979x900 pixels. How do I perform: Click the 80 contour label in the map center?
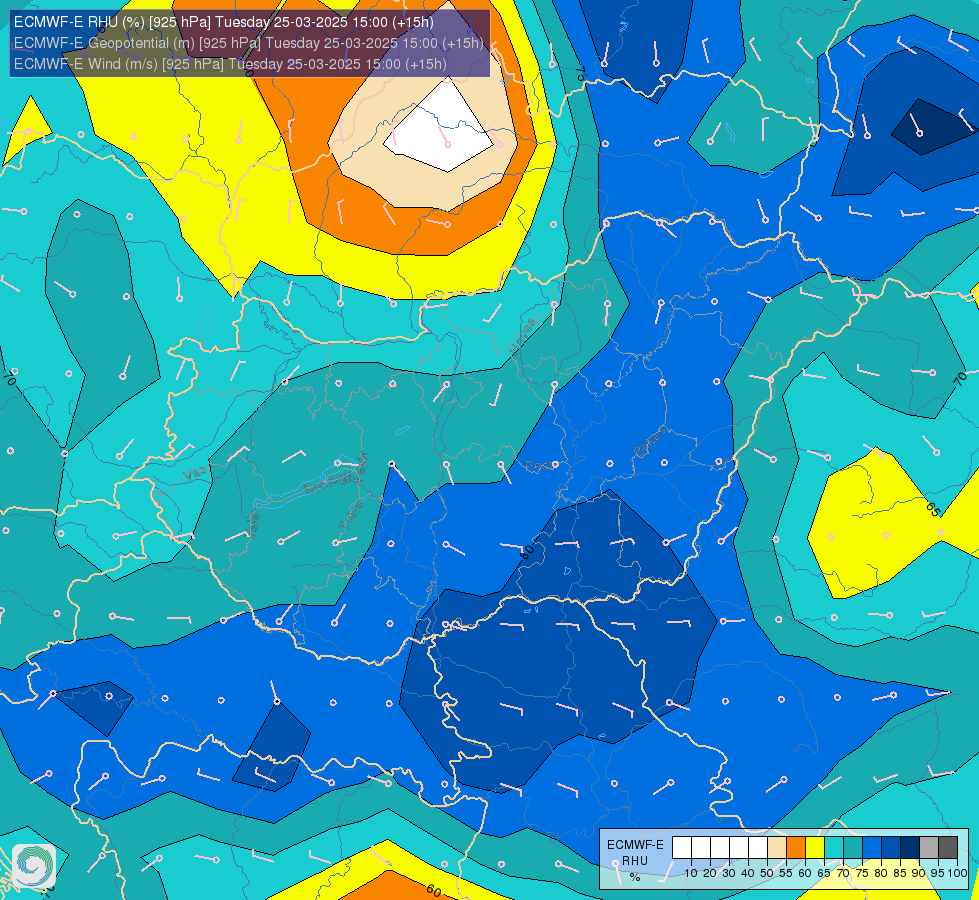click(528, 551)
